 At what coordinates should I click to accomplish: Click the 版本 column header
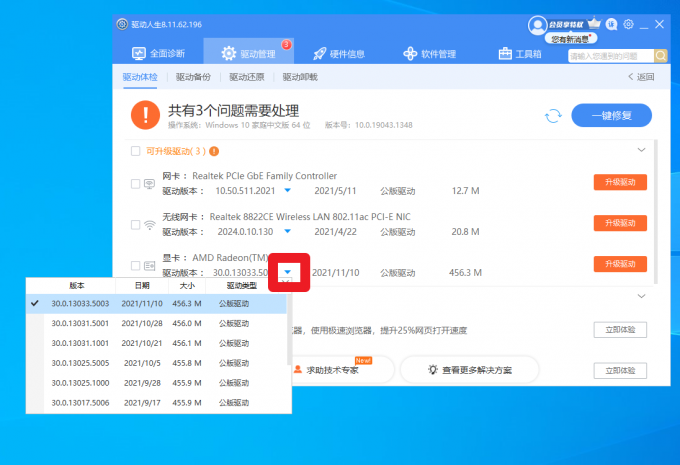[77, 285]
